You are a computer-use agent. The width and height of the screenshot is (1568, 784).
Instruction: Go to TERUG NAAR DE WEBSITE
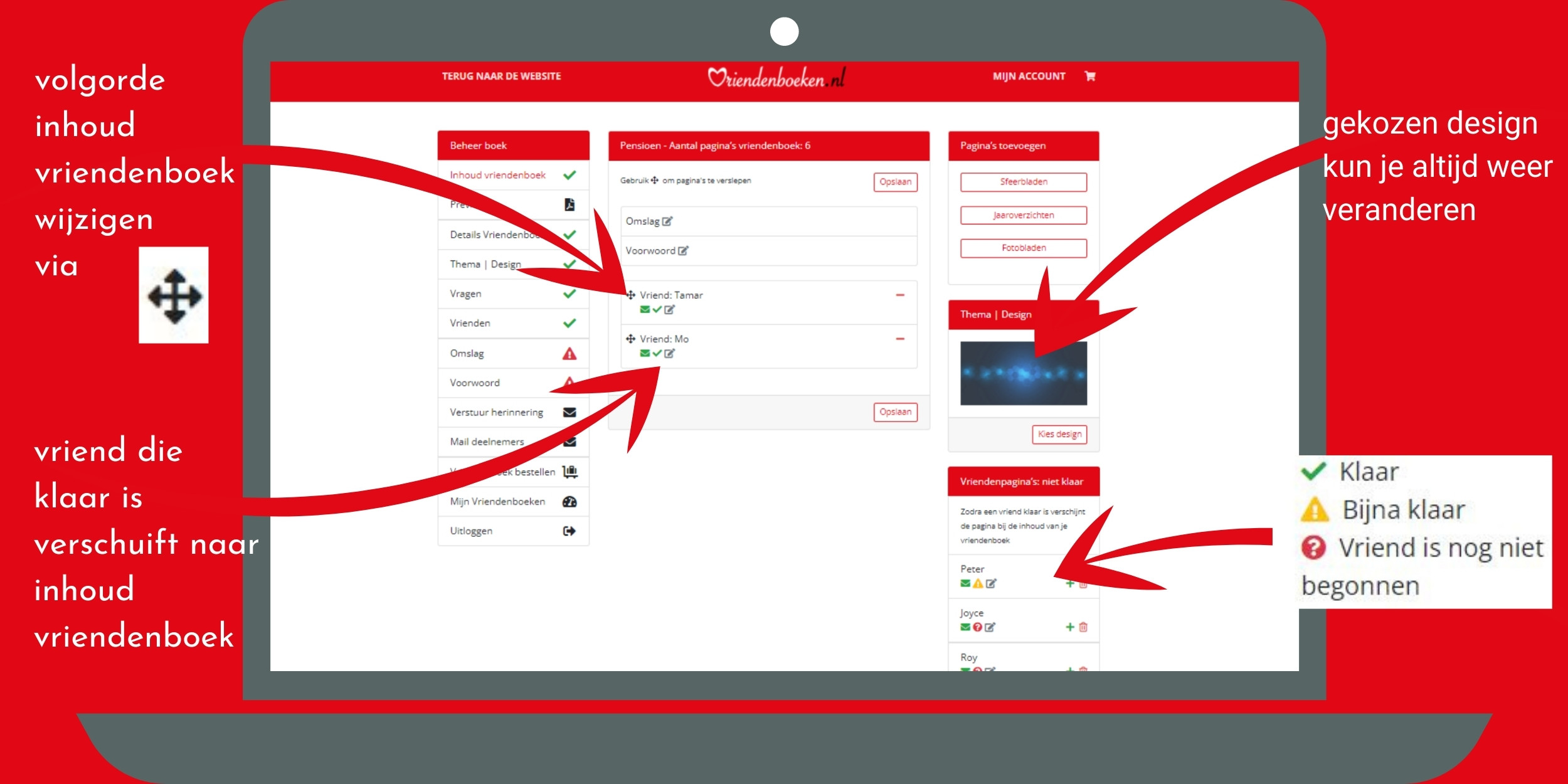501,76
